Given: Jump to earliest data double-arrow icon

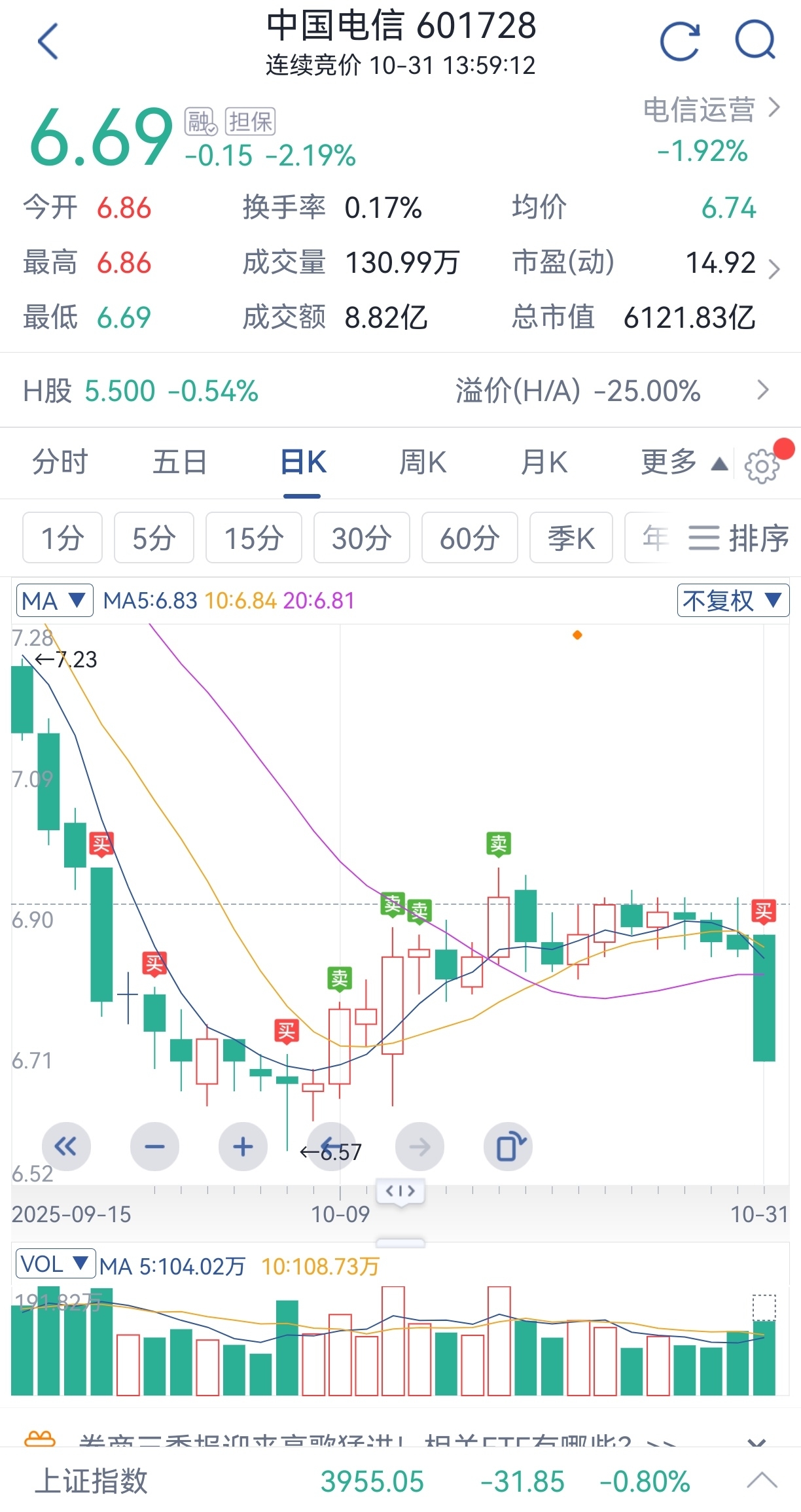Looking at the screenshot, I should (65, 1147).
